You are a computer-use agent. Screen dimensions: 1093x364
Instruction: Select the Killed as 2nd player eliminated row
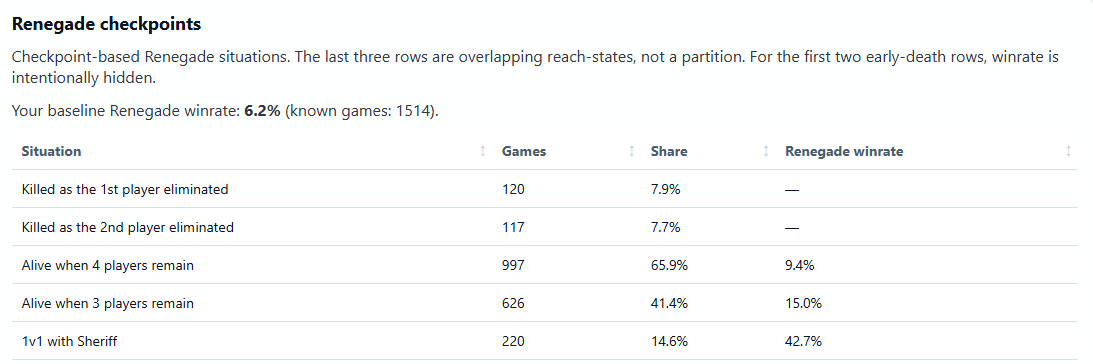pos(545,227)
